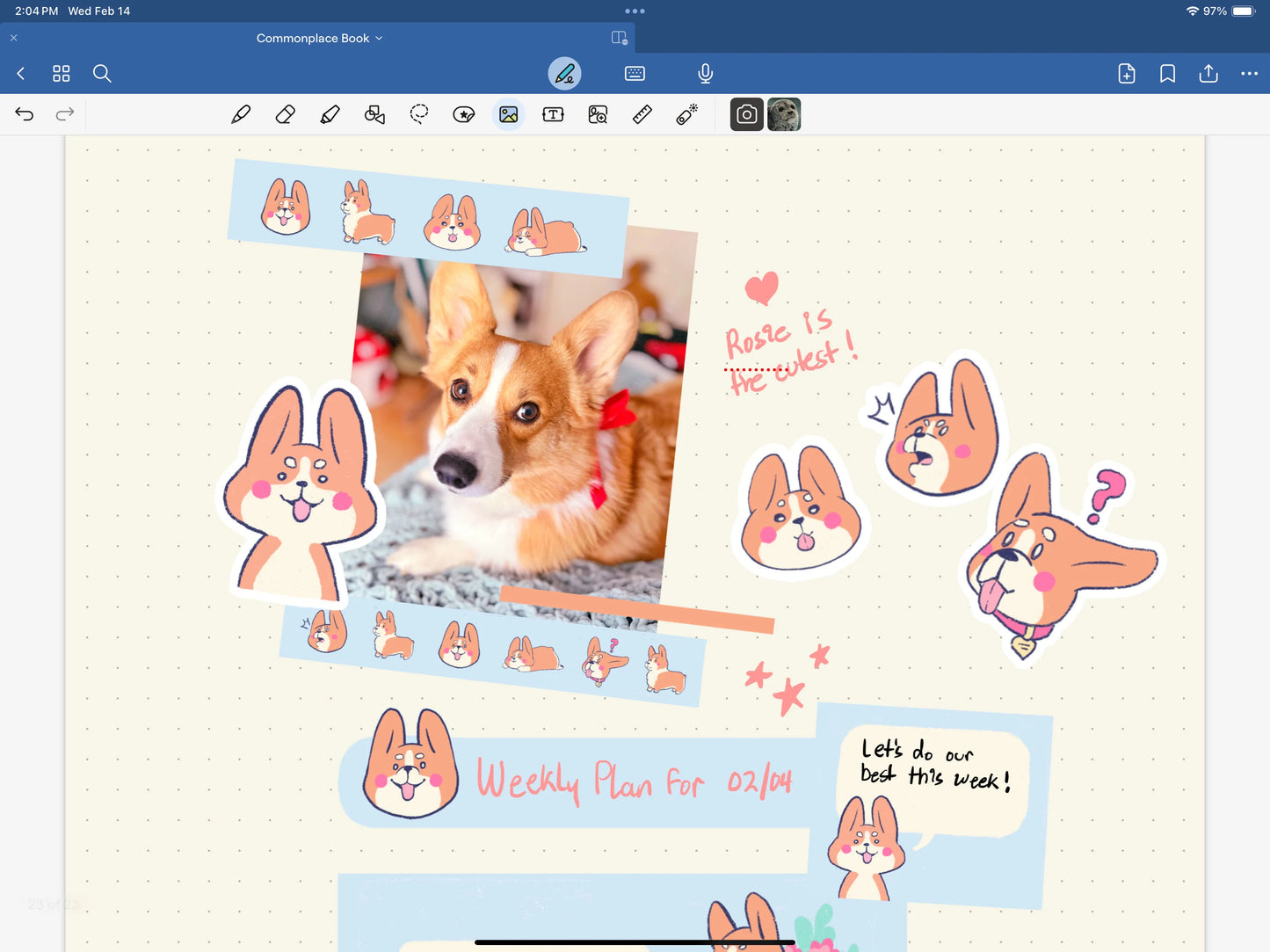Screen dimensions: 1270x952
Task: Choose the Shapes tool
Action: (374, 114)
